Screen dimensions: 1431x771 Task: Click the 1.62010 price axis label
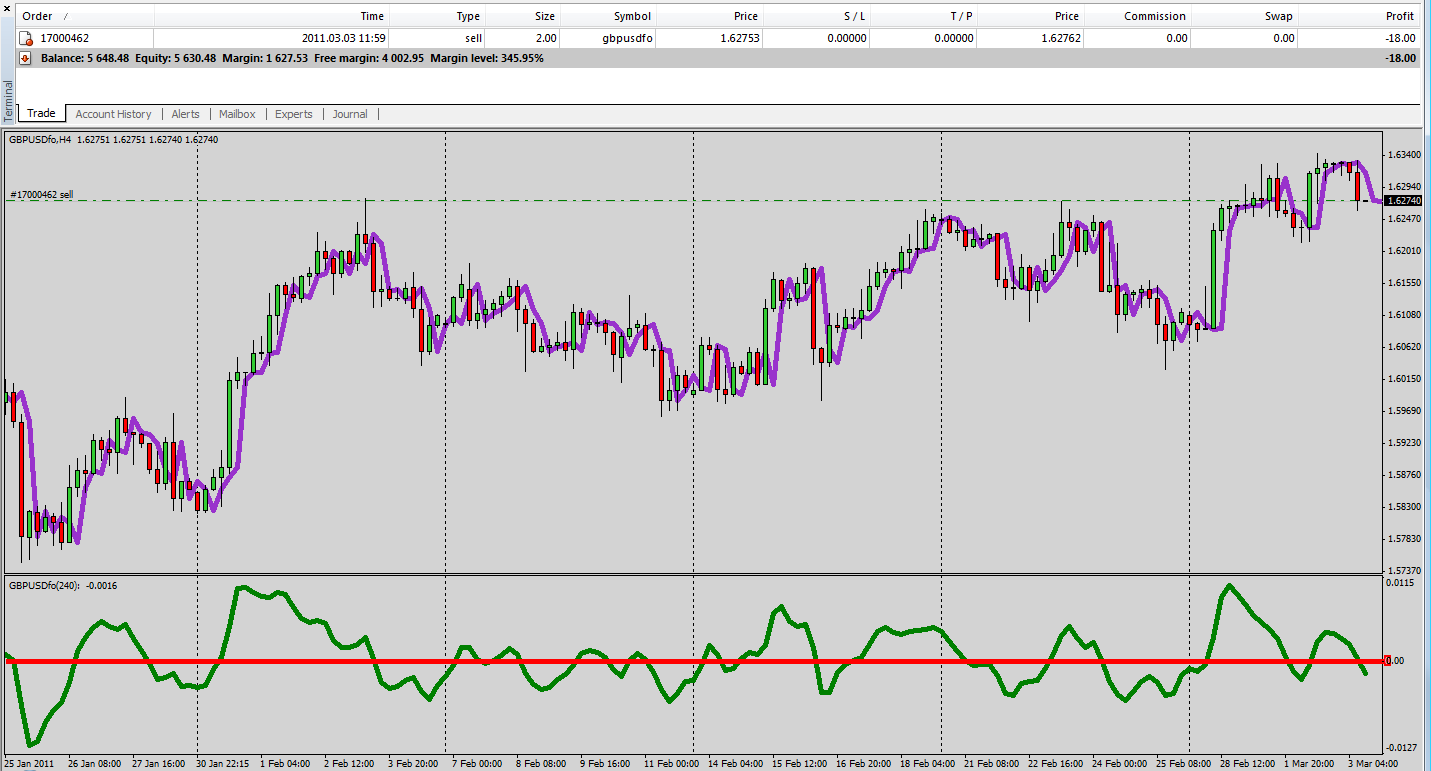coord(1404,250)
